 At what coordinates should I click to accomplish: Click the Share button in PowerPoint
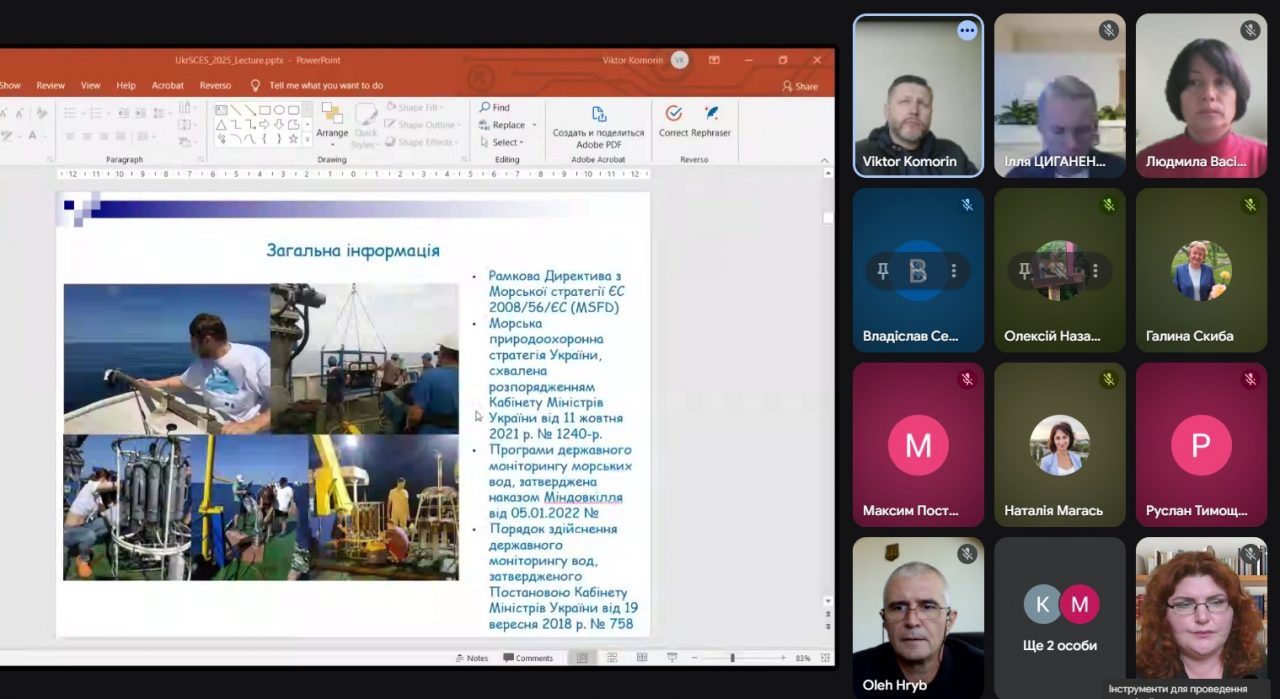[800, 86]
